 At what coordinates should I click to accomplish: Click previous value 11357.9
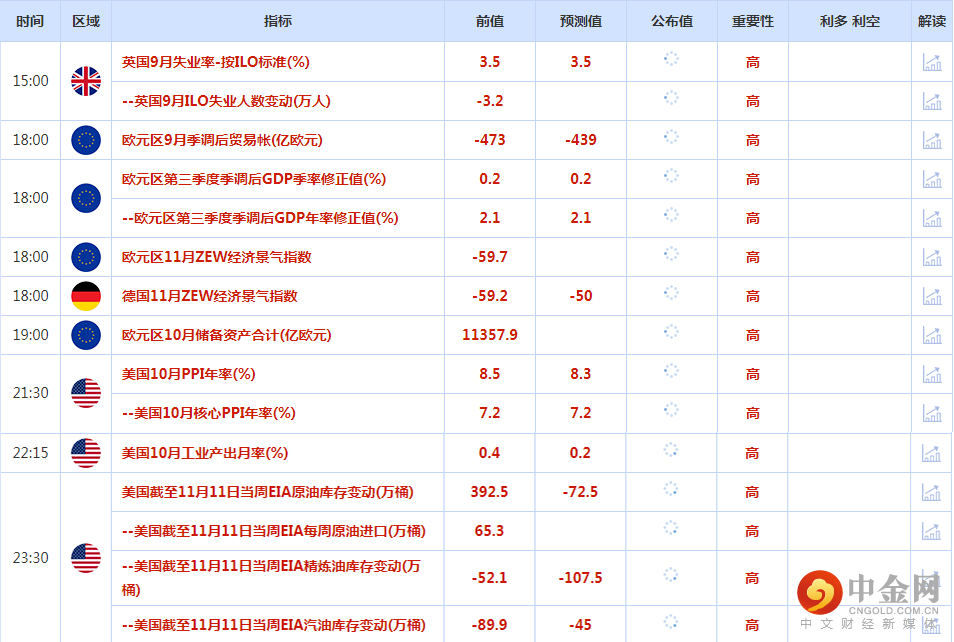[x=490, y=335]
